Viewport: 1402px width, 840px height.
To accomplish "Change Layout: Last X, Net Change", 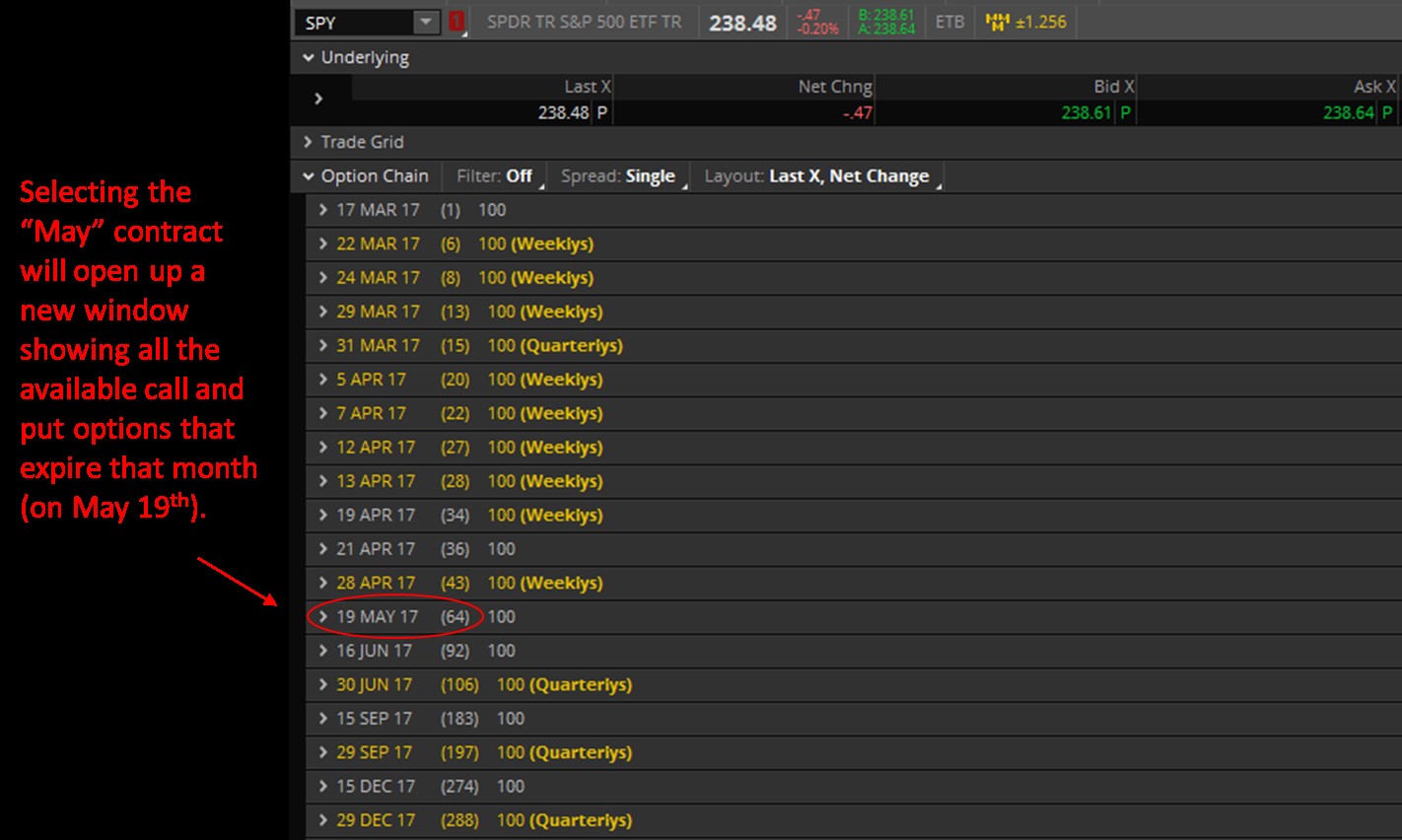I will pyautogui.click(x=817, y=176).
